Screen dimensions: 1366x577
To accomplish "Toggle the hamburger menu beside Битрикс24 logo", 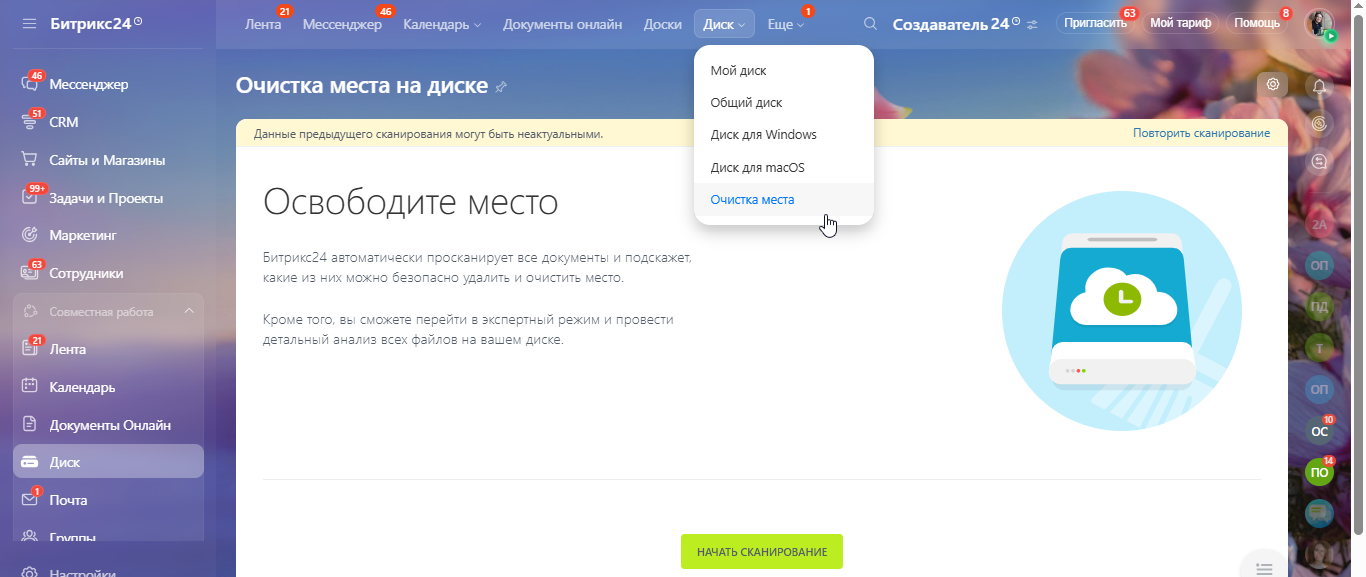I will tap(29, 22).
